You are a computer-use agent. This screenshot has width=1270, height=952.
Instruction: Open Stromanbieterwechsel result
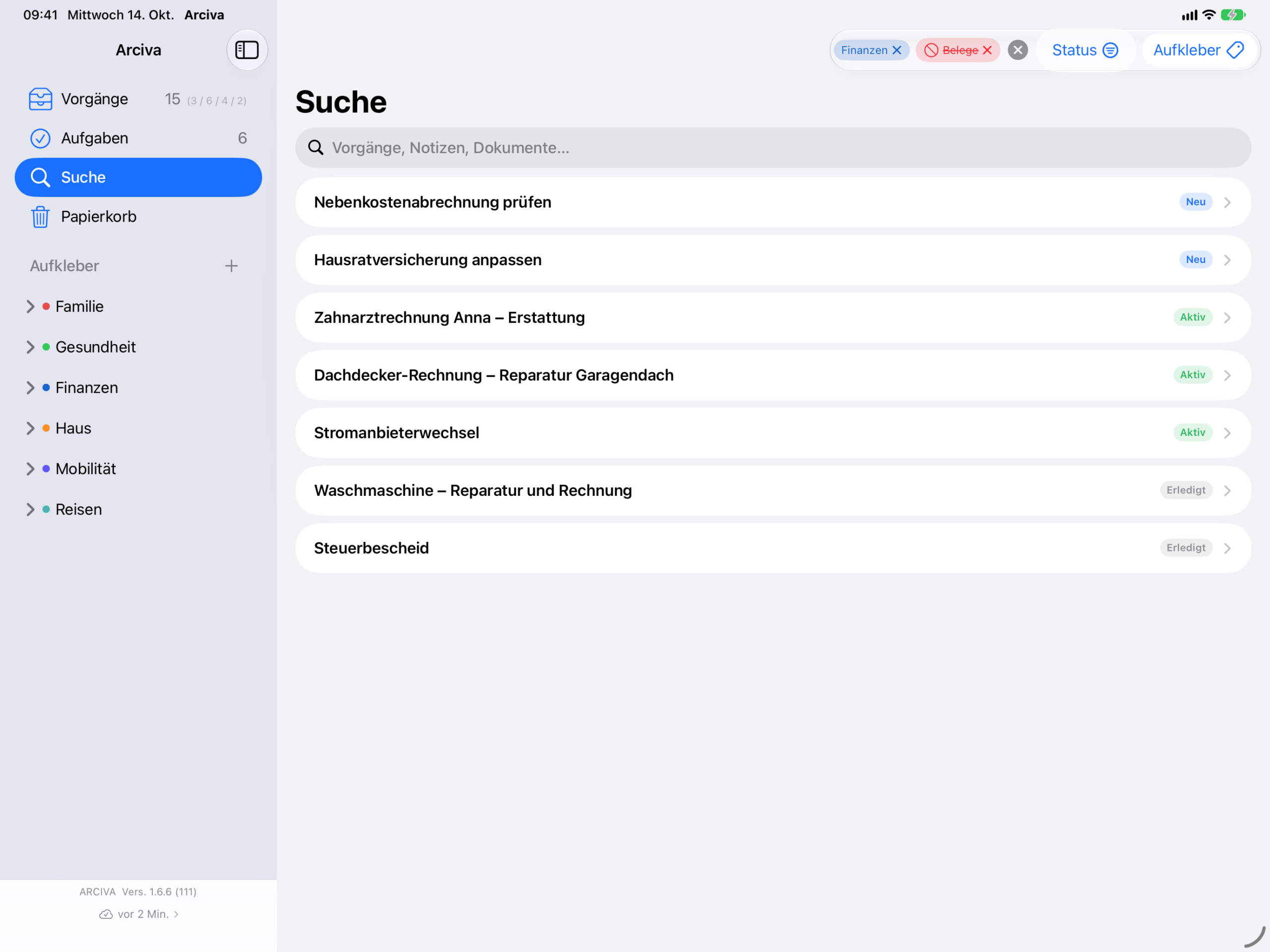click(x=773, y=433)
